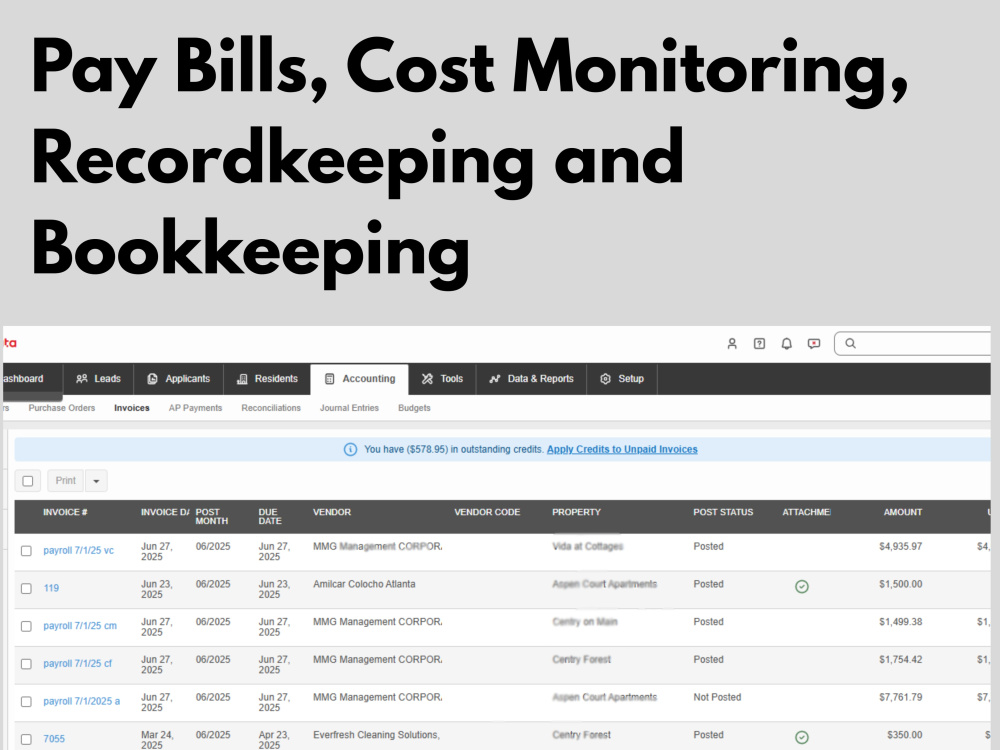Go to Budgets sub-tab

(x=415, y=408)
